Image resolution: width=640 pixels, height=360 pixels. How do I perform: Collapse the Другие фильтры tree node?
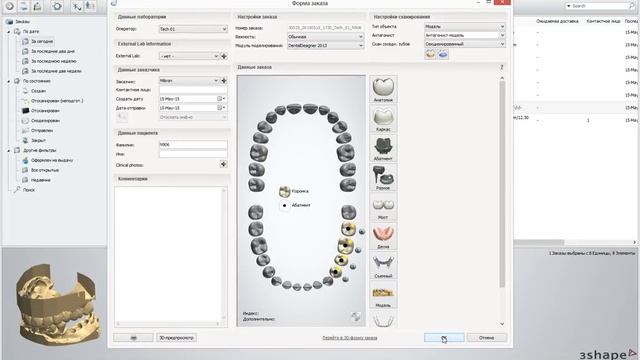(9, 150)
